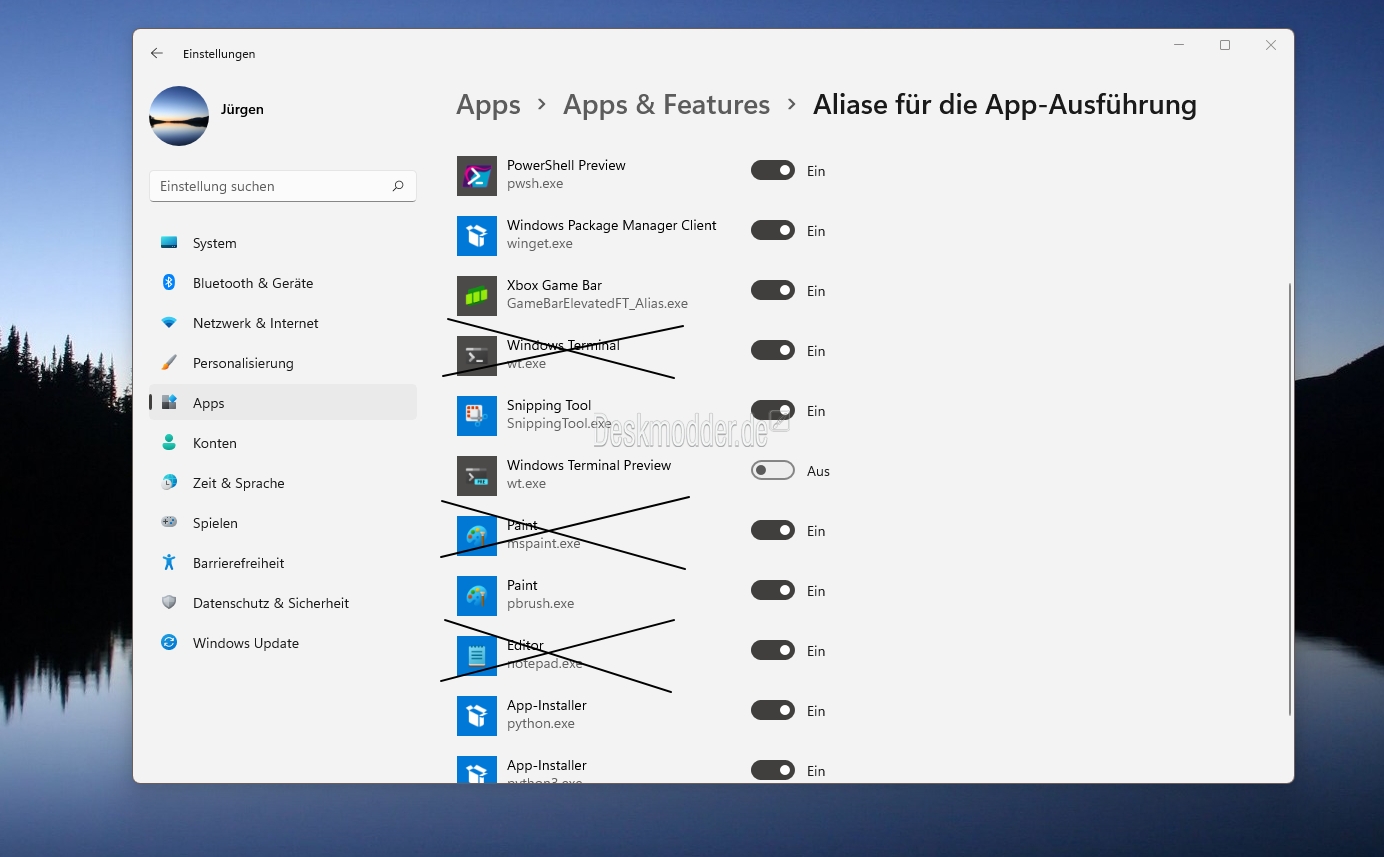Maximize the Einstellungen window
This screenshot has width=1384, height=857.
pos(1225,45)
